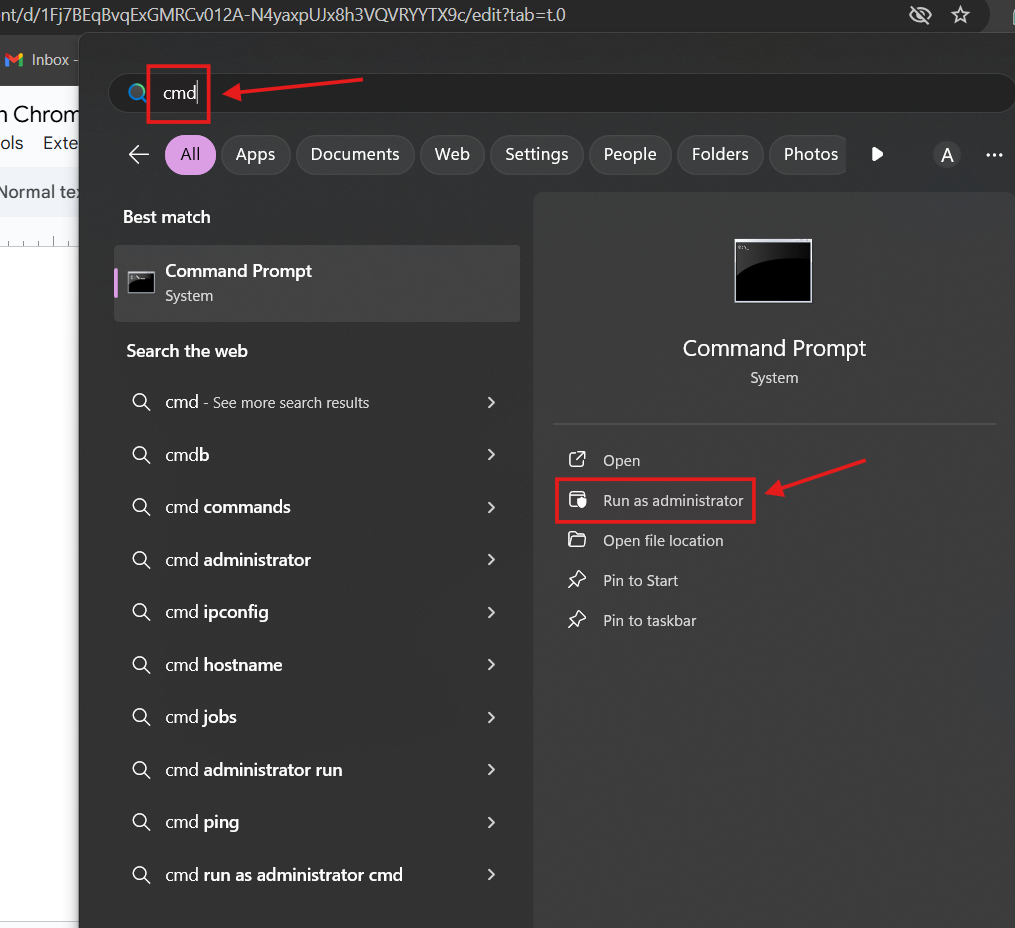Select the 'cmd ping' suggestion
Image resolution: width=1015 pixels, height=928 pixels.
(x=317, y=822)
